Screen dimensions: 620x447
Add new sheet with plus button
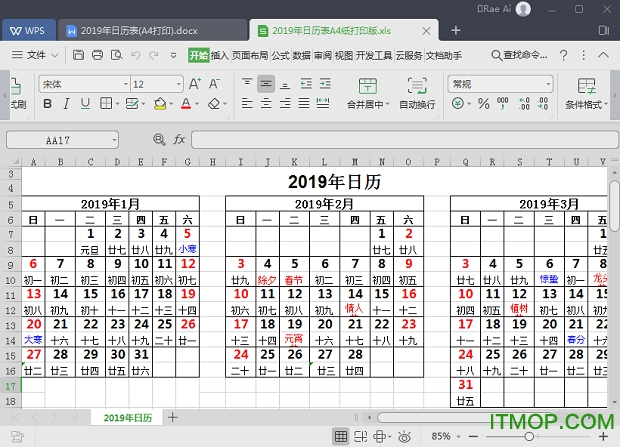[x=173, y=417]
